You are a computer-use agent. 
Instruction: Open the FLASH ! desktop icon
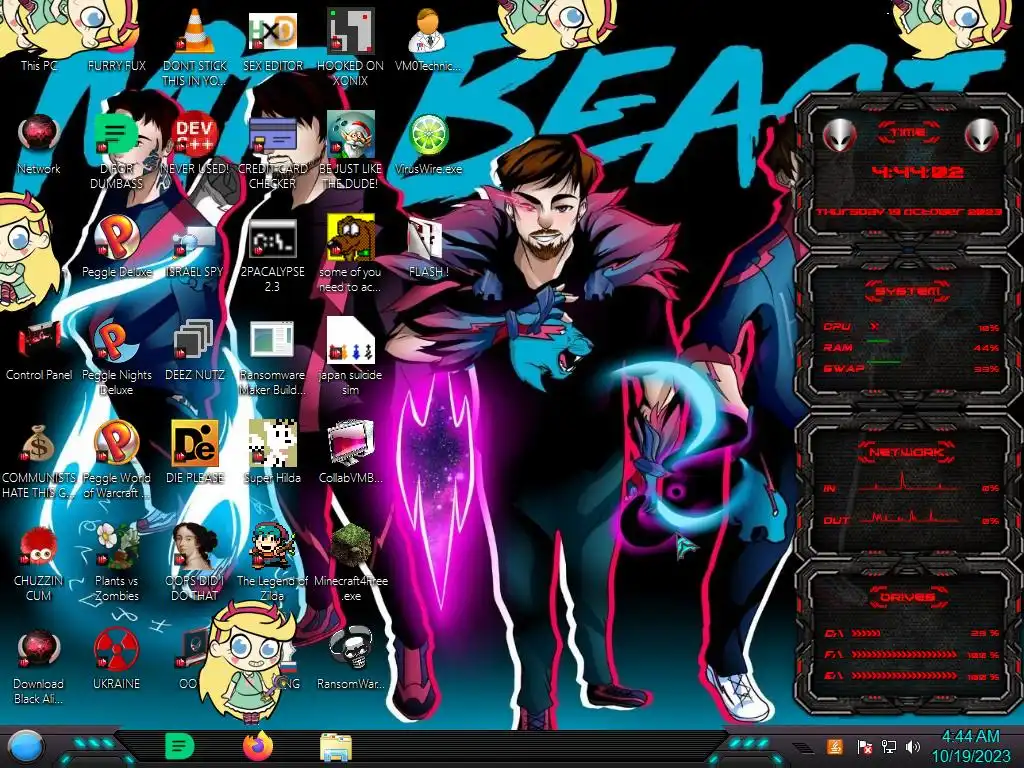pos(428,248)
